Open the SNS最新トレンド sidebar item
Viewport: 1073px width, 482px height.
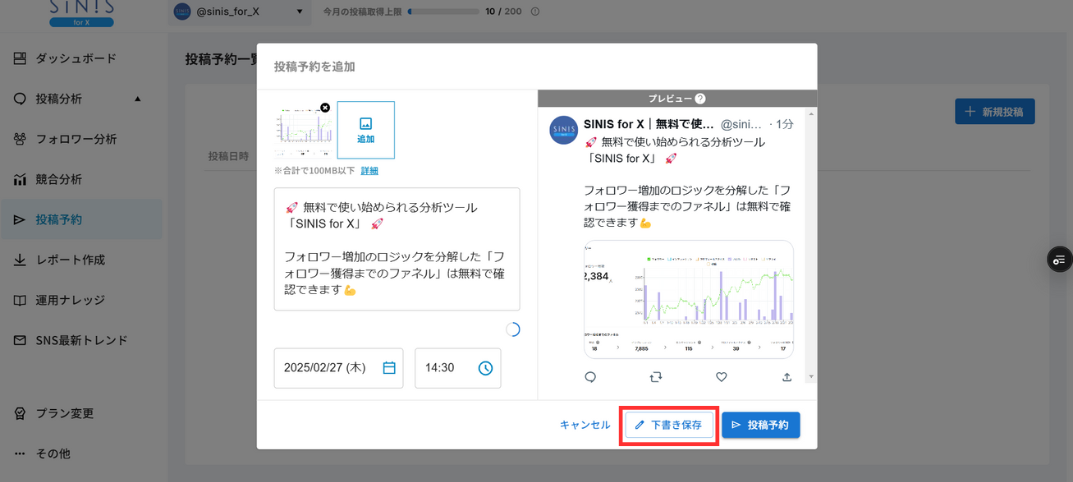[81, 340]
